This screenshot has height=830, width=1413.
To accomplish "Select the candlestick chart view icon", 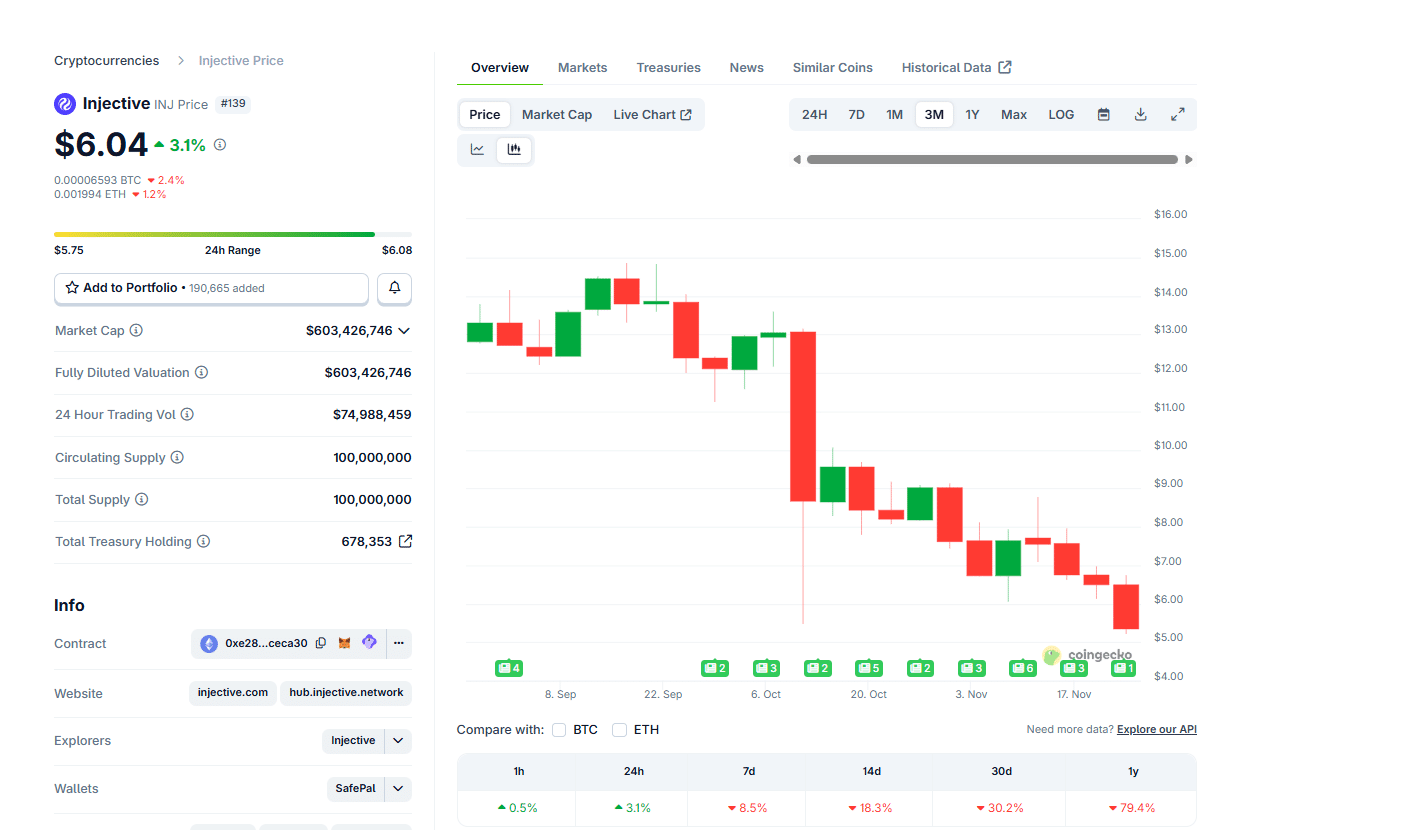I will point(514,149).
